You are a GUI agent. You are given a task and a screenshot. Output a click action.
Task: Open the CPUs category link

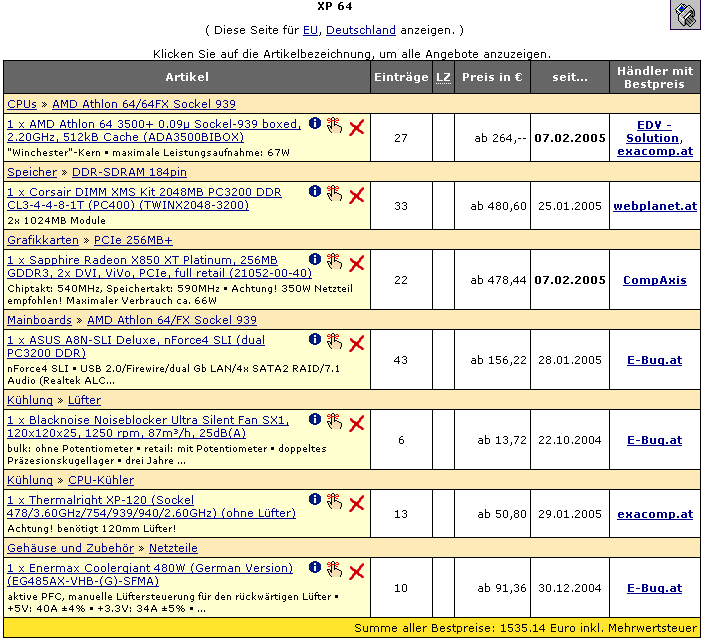(22, 104)
